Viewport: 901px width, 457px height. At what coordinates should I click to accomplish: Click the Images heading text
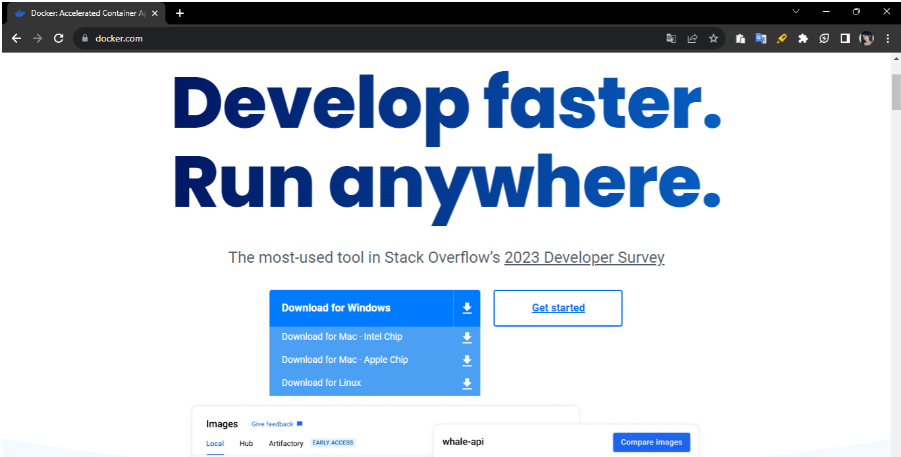[x=222, y=424]
